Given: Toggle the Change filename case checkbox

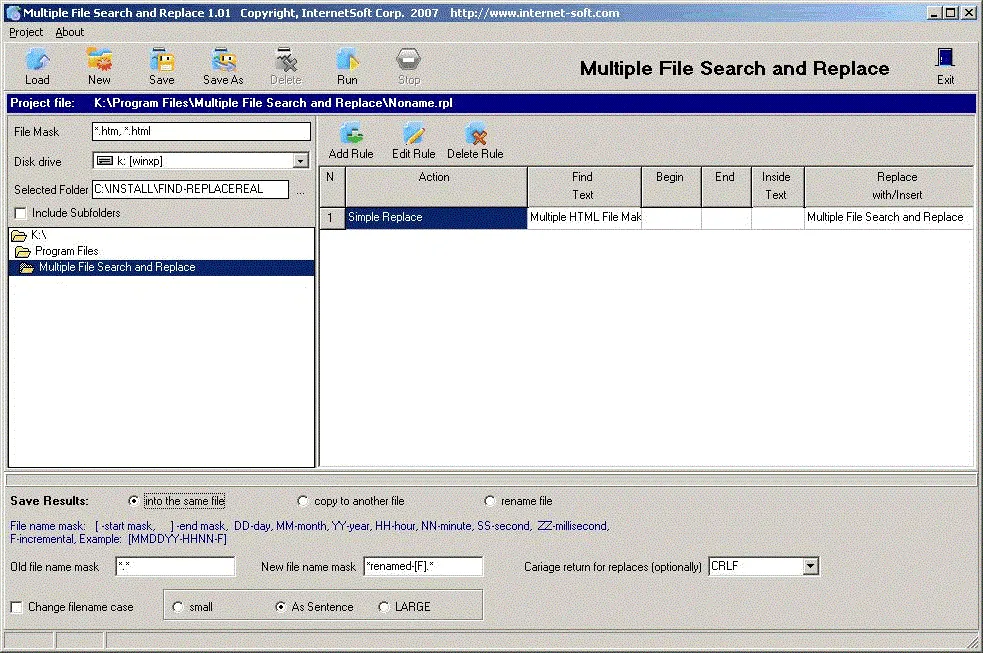Looking at the screenshot, I should (16, 606).
